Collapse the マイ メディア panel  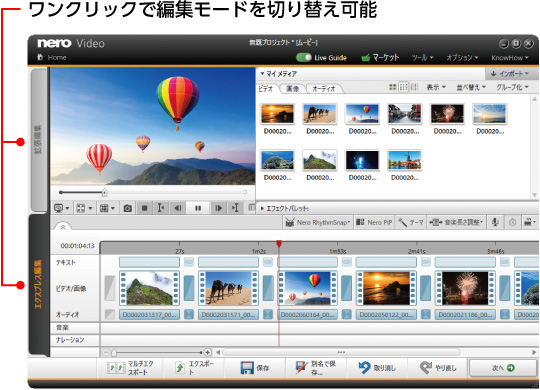coord(262,74)
